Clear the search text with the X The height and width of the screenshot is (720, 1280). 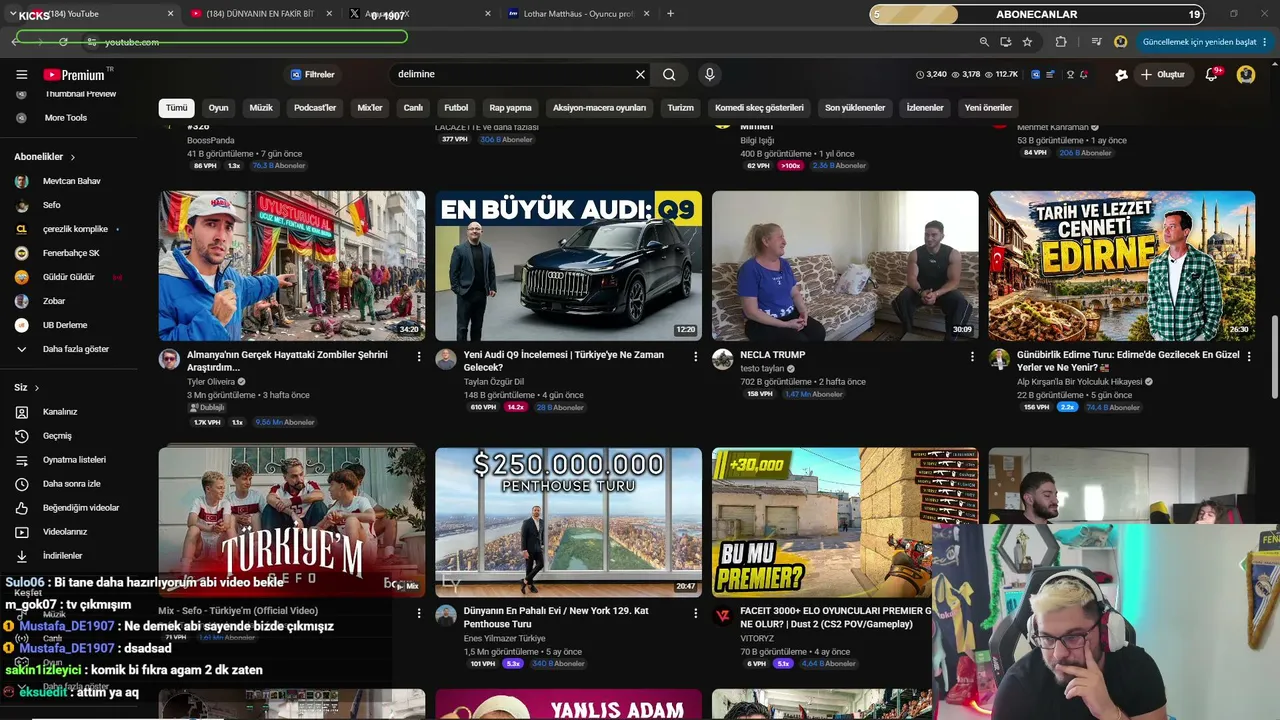coord(640,74)
